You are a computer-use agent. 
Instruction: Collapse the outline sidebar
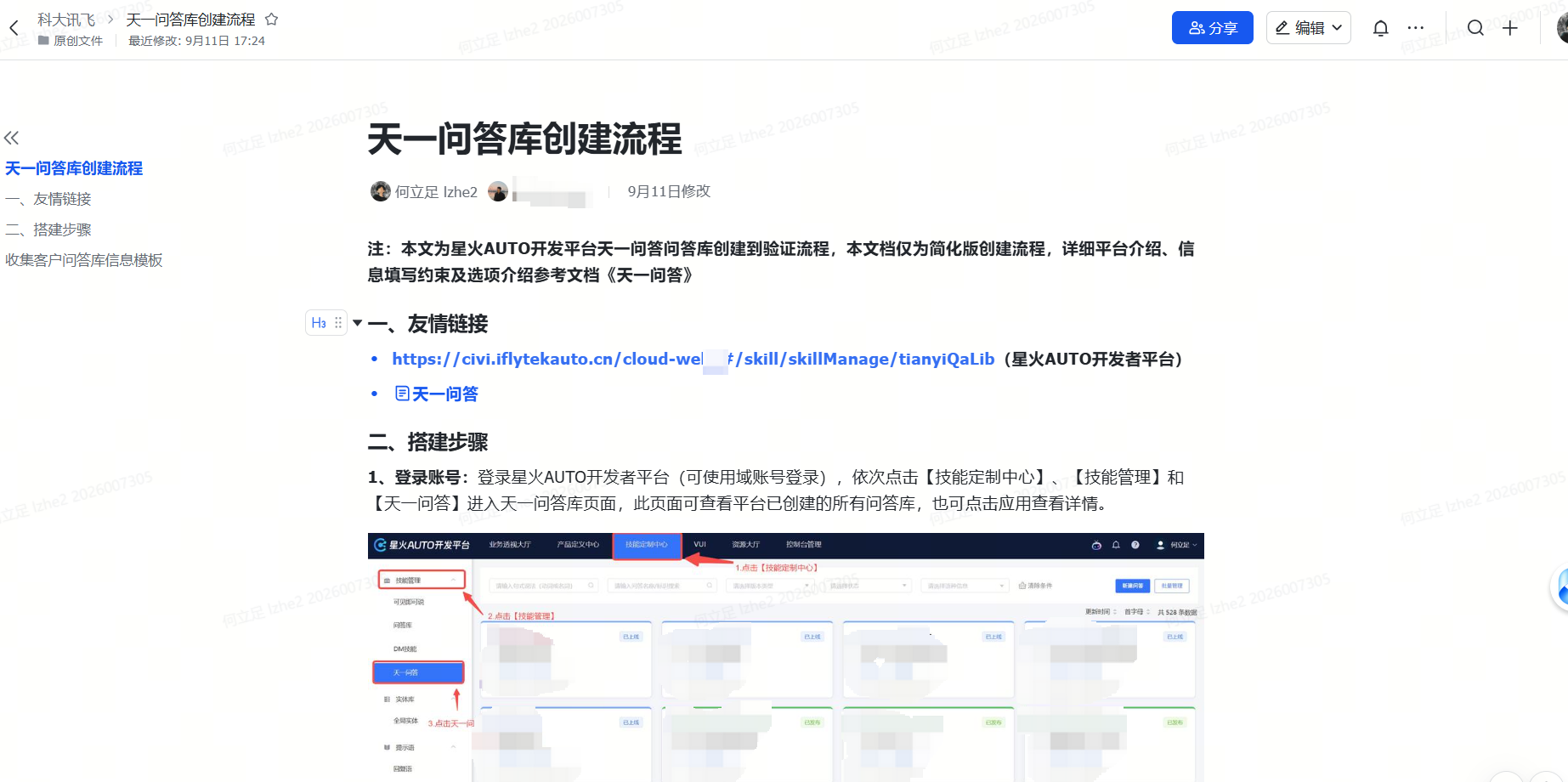(x=11, y=138)
